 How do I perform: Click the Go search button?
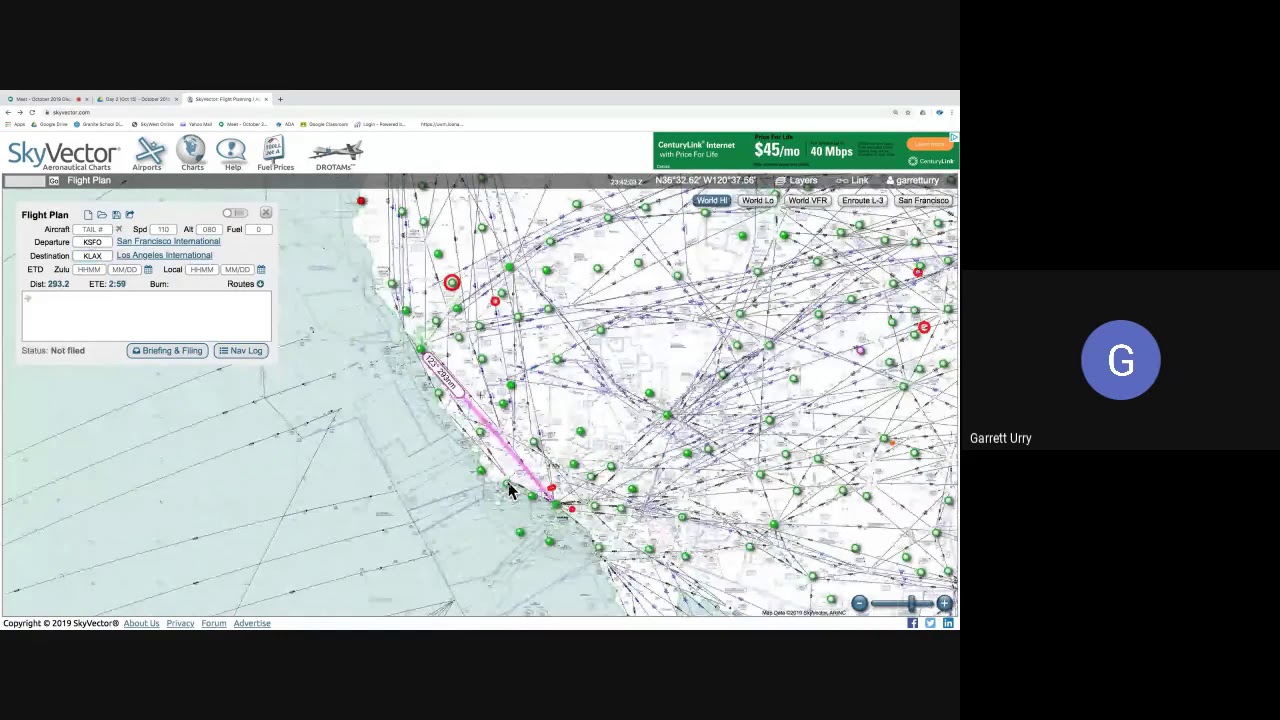pos(54,180)
